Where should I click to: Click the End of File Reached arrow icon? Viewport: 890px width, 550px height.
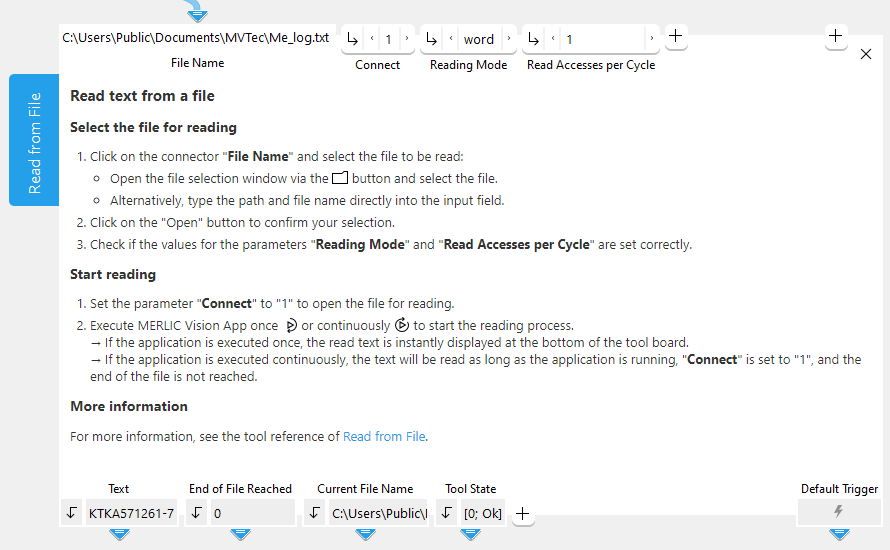[197, 513]
